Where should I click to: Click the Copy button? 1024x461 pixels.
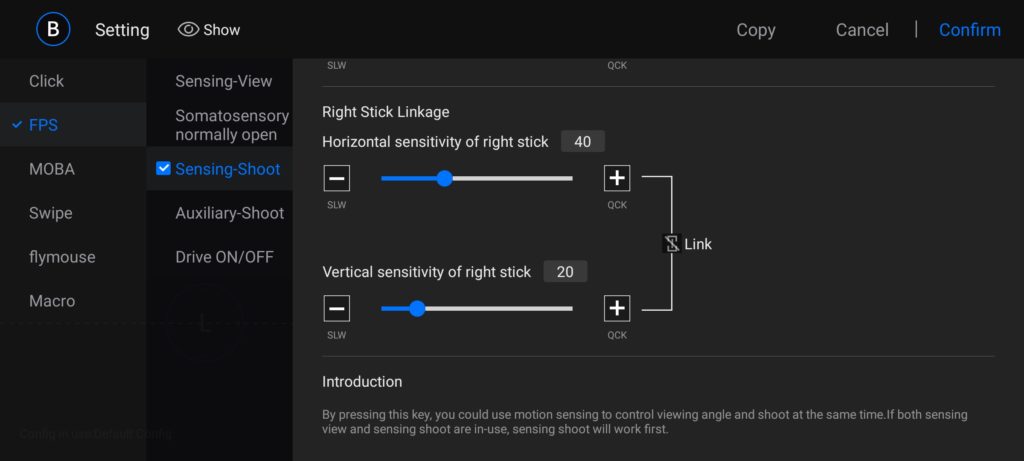[x=755, y=30]
